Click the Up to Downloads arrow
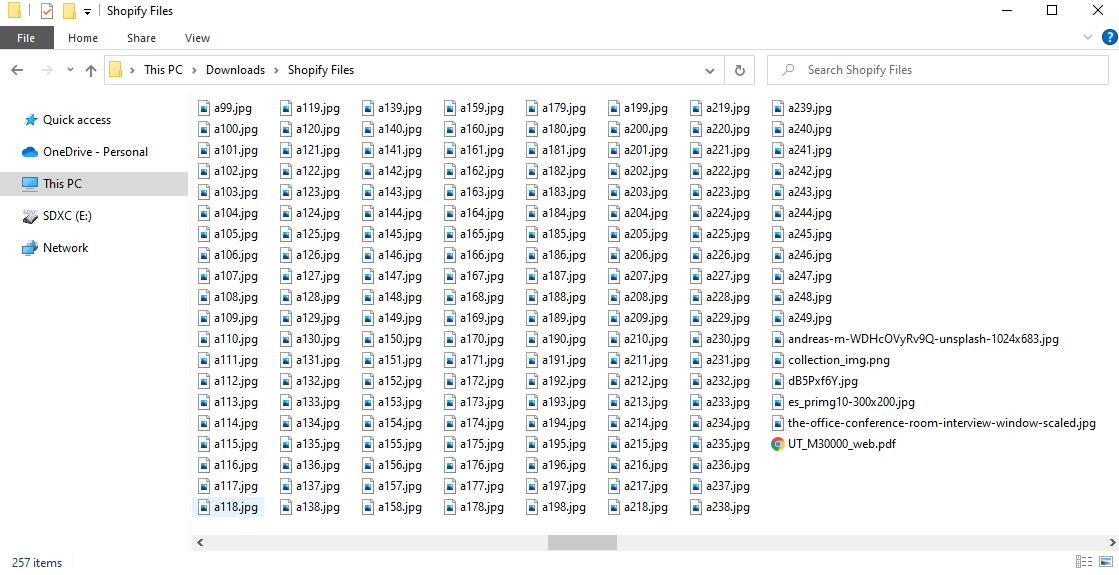Viewport: 1119px width, 575px height. pos(91,70)
